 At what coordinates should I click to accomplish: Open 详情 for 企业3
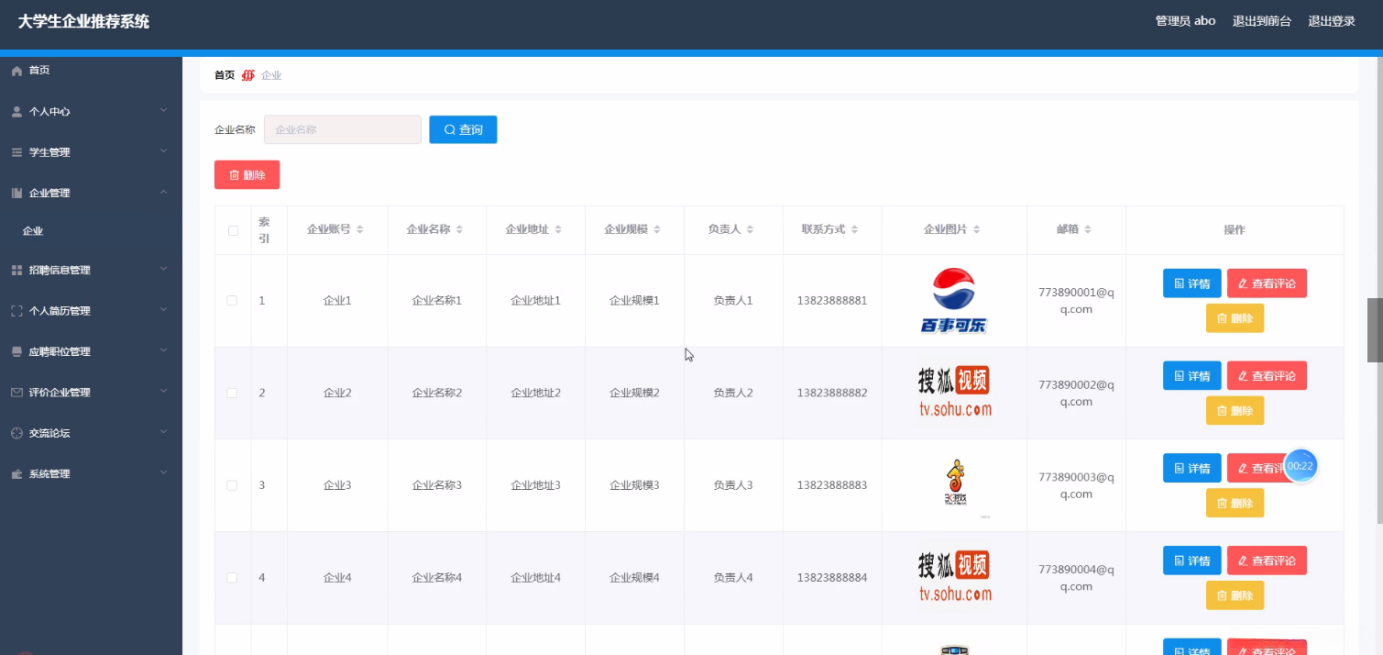1192,468
